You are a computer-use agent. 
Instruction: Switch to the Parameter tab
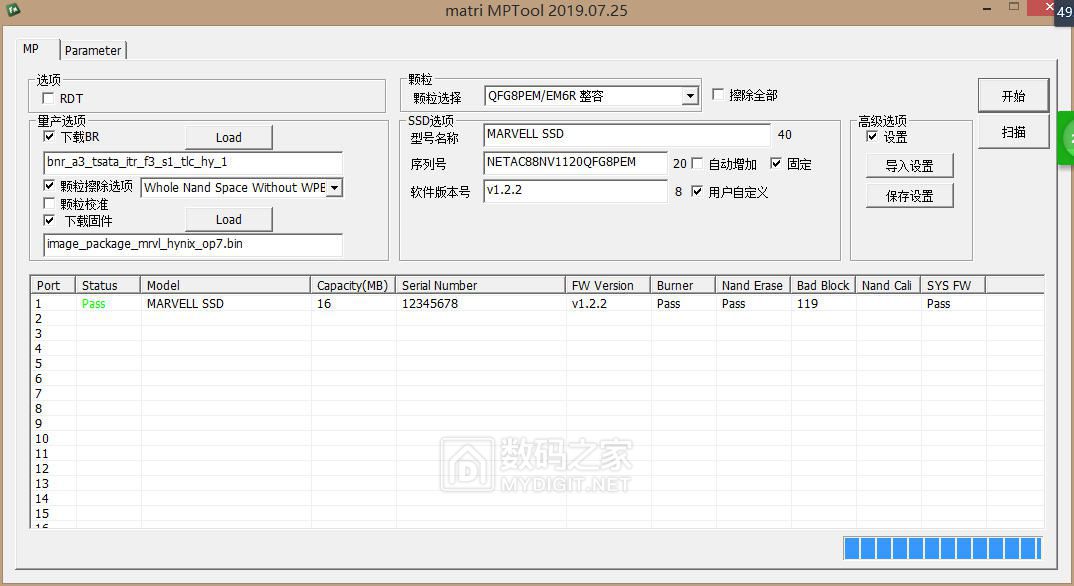93,50
